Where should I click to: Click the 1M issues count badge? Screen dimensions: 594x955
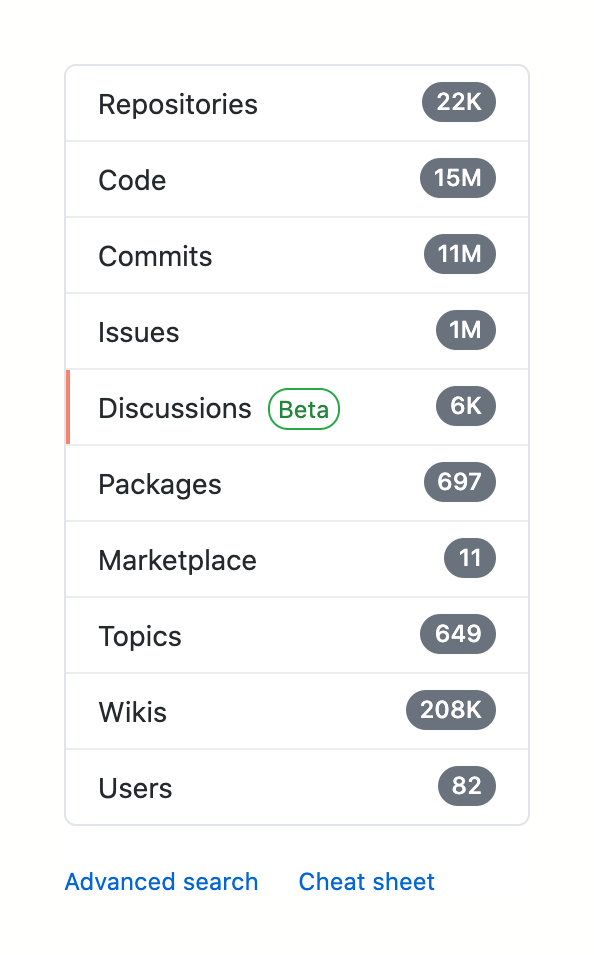click(465, 330)
